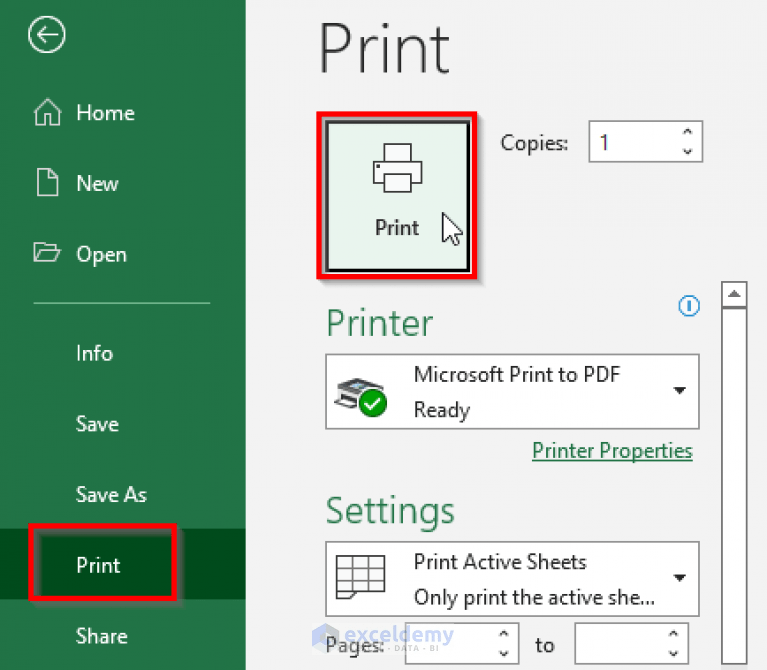Click the back arrow circle icon
The image size is (767, 670).
(x=47, y=35)
